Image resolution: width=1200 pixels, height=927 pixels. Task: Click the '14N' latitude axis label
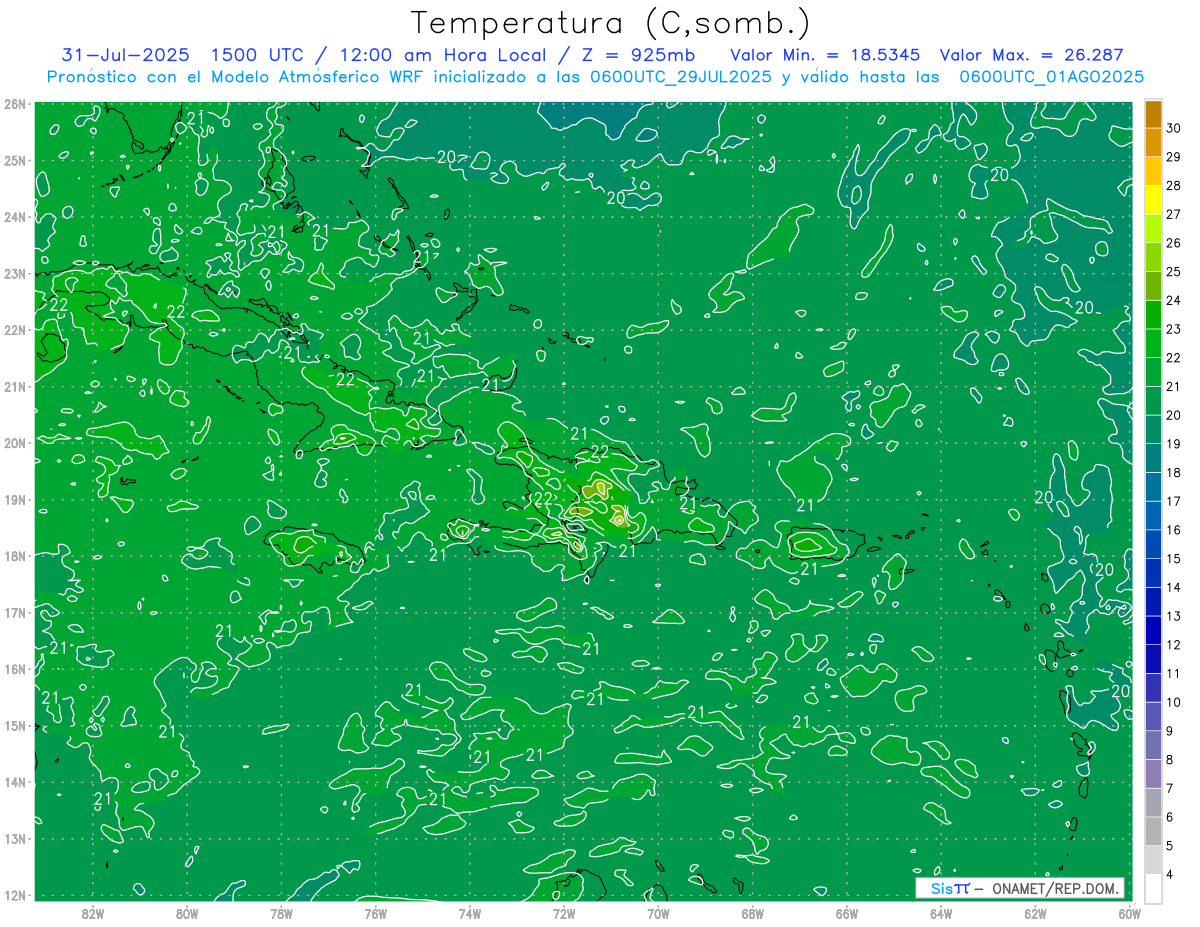tap(15, 782)
